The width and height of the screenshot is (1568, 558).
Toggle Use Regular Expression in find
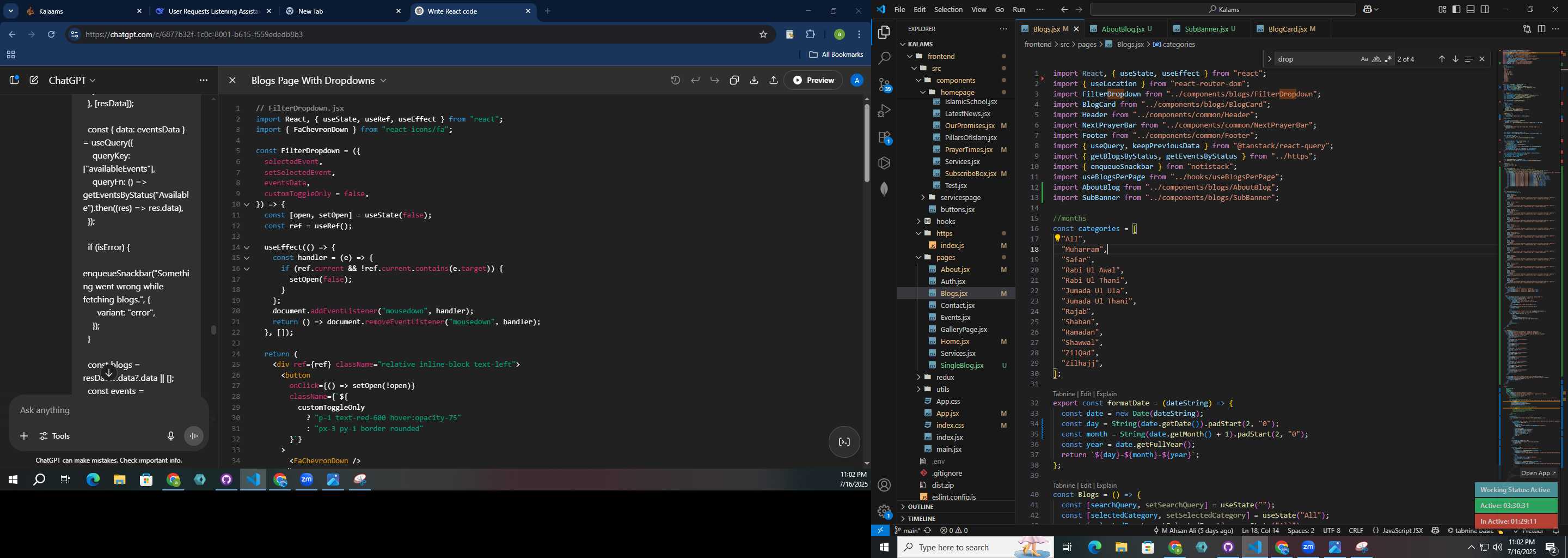[1388, 59]
